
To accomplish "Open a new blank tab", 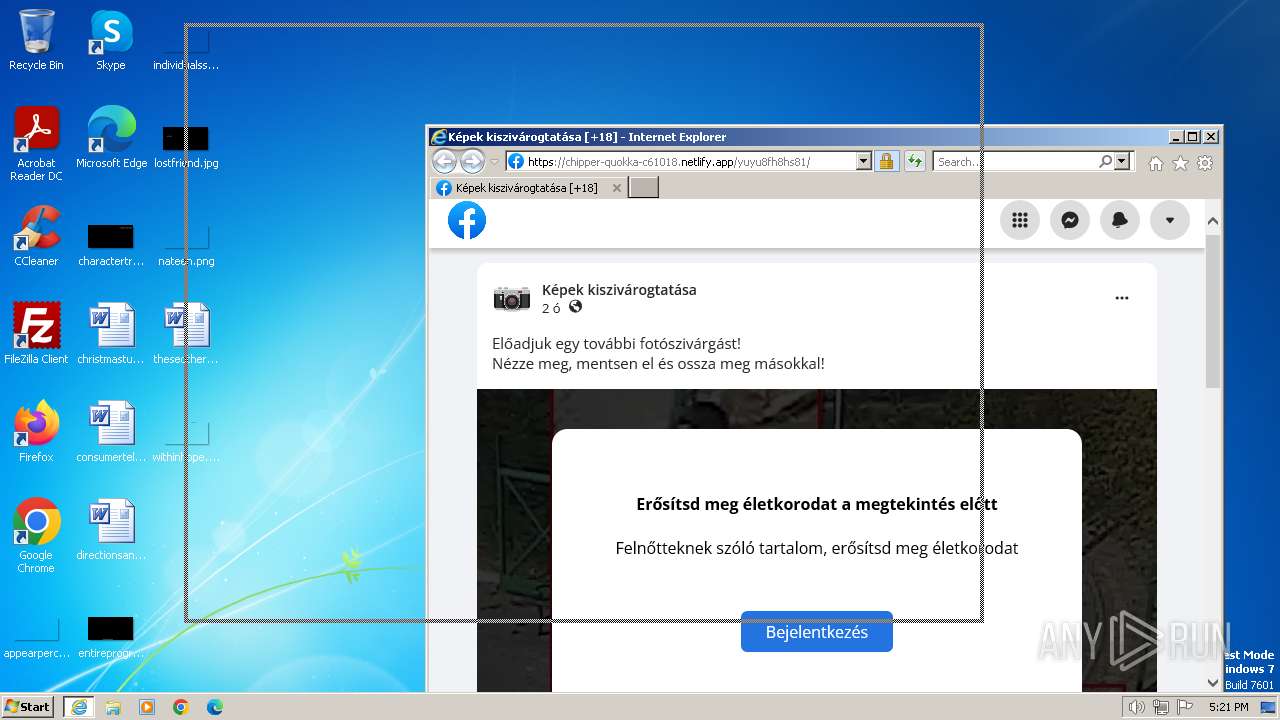I will [x=643, y=188].
